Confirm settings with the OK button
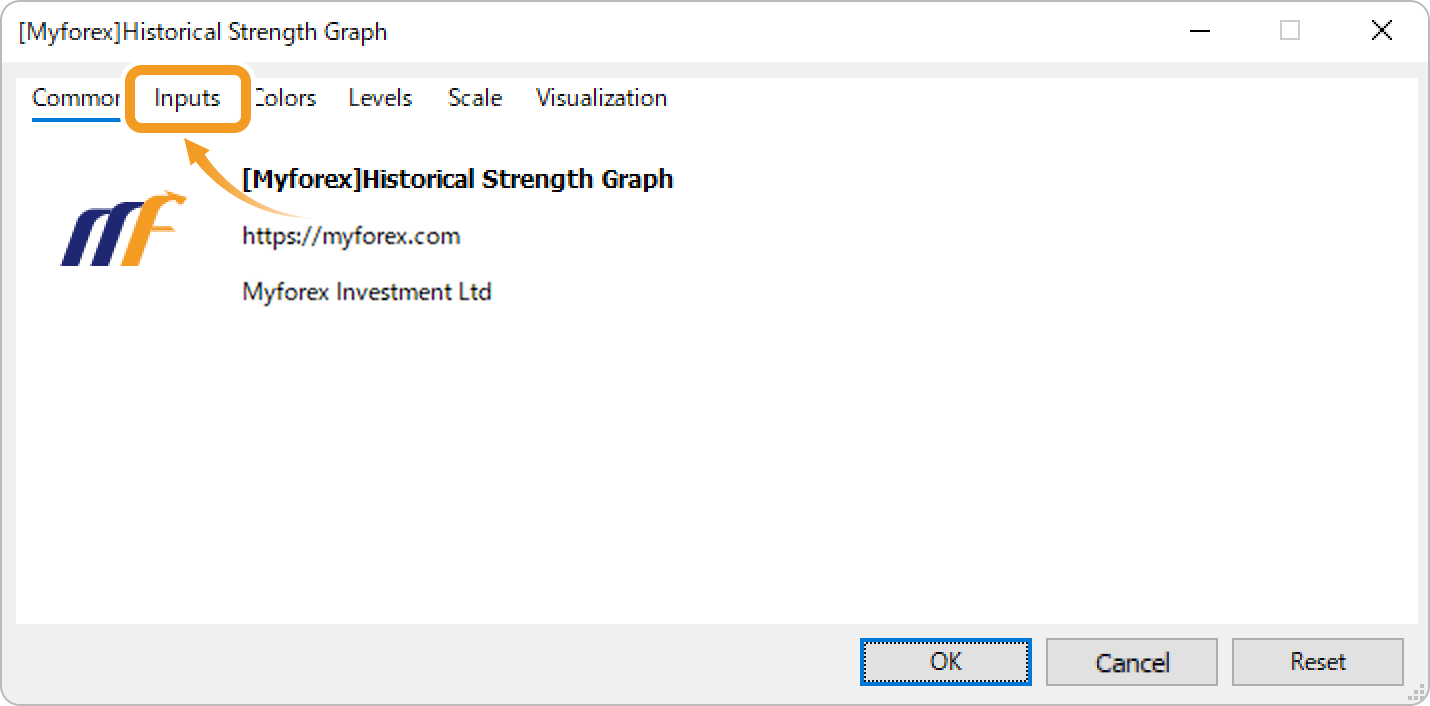The image size is (1430, 706). [x=944, y=661]
